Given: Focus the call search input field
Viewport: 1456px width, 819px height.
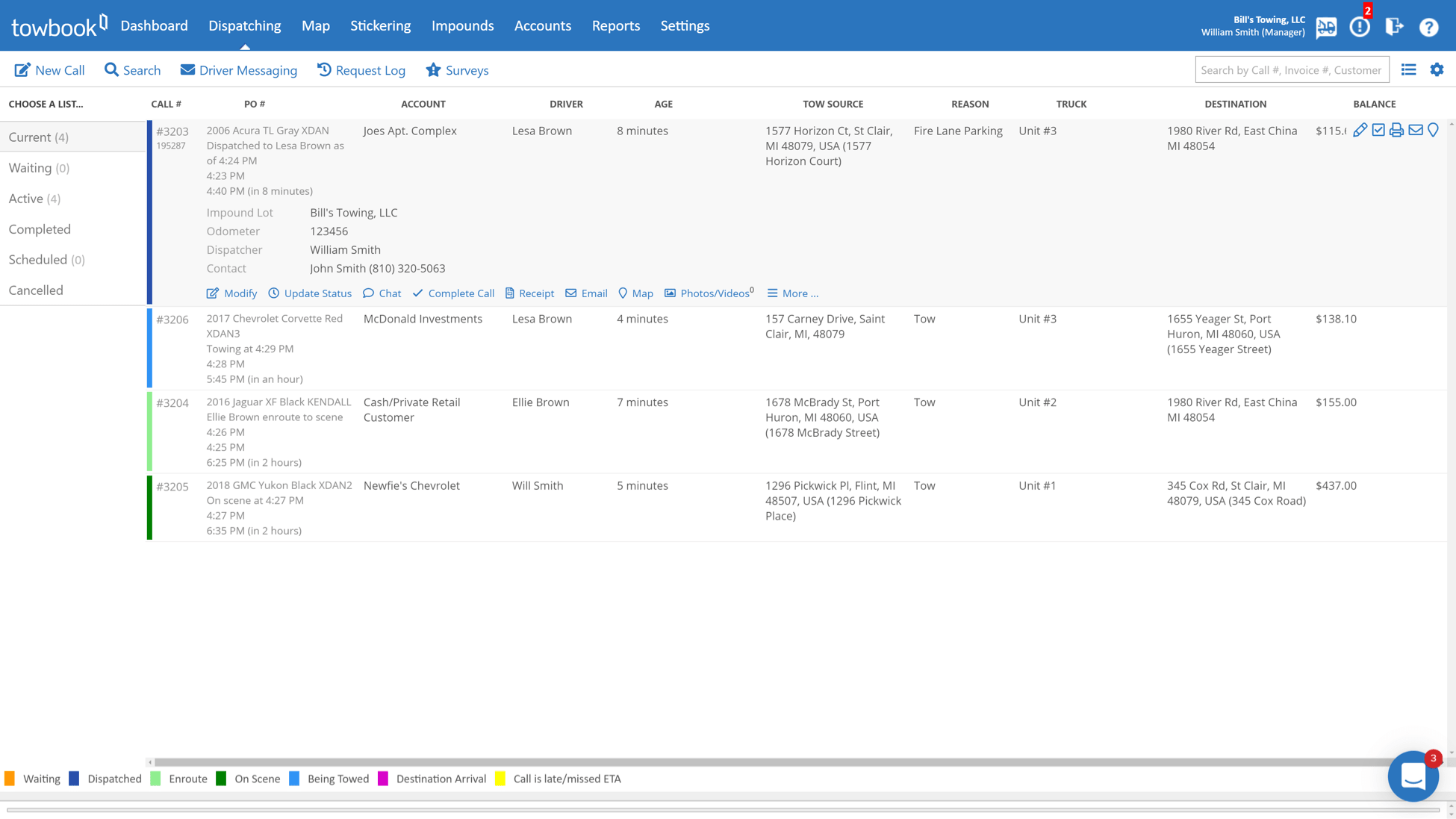Looking at the screenshot, I should pos(1291,70).
